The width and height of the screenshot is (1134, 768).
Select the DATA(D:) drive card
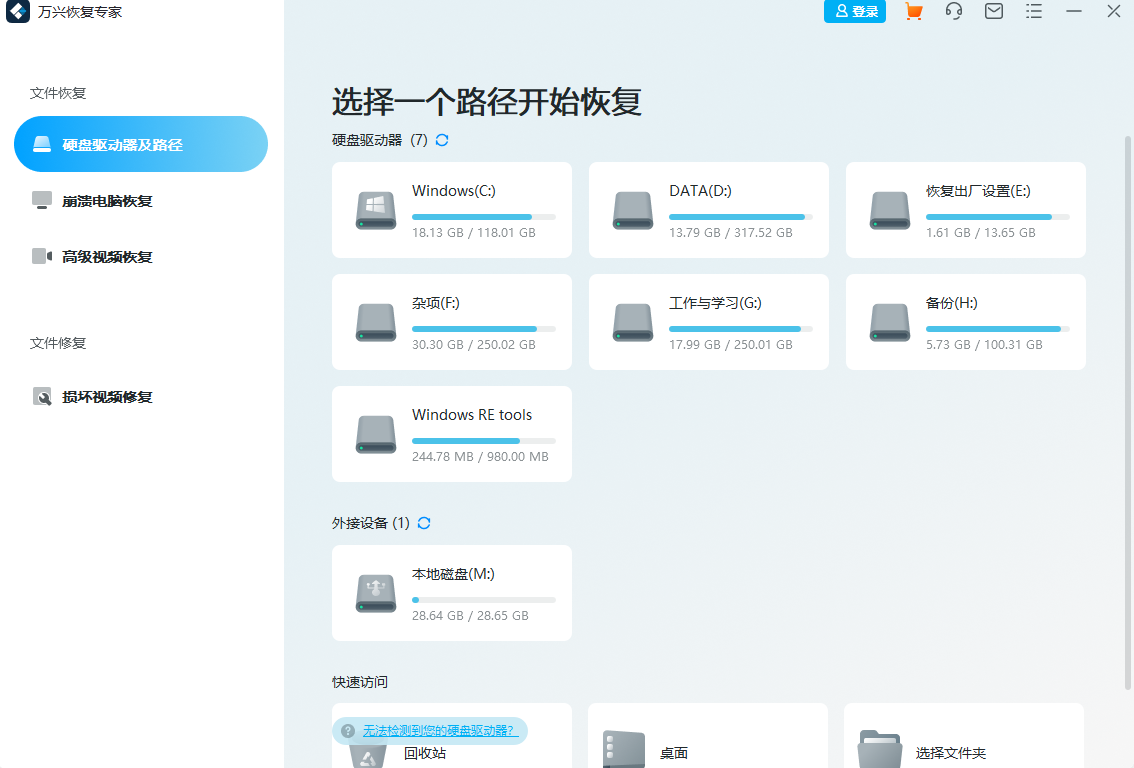tap(708, 210)
